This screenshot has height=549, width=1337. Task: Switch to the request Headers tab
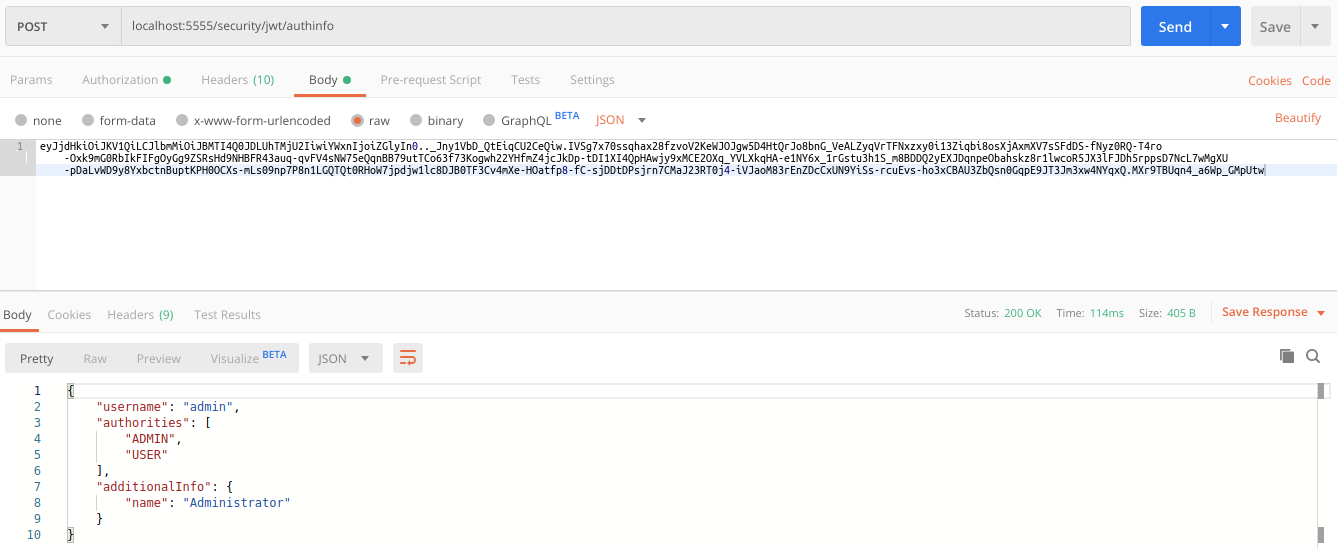tap(237, 80)
